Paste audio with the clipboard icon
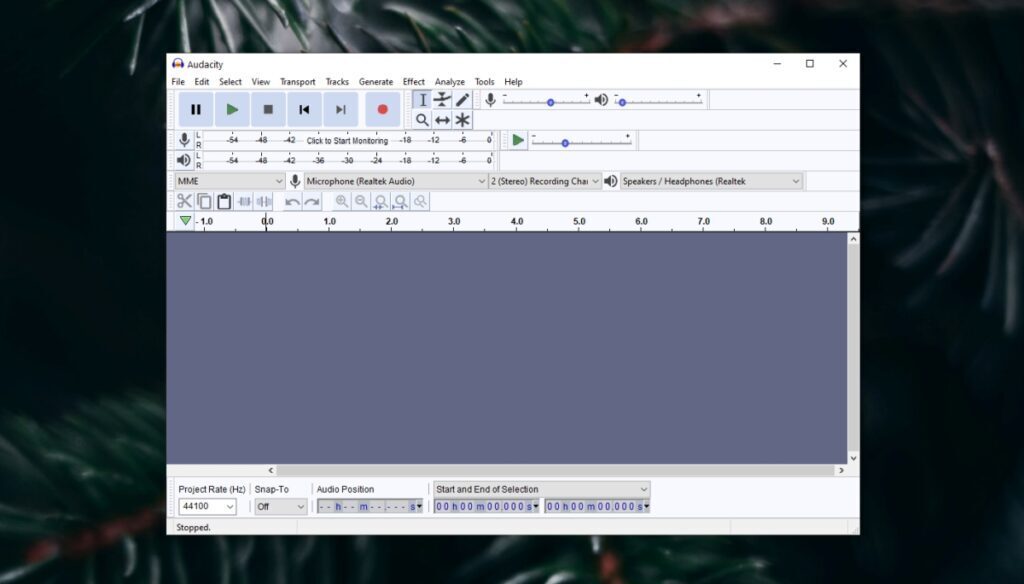Image resolution: width=1024 pixels, height=584 pixels. (221, 200)
